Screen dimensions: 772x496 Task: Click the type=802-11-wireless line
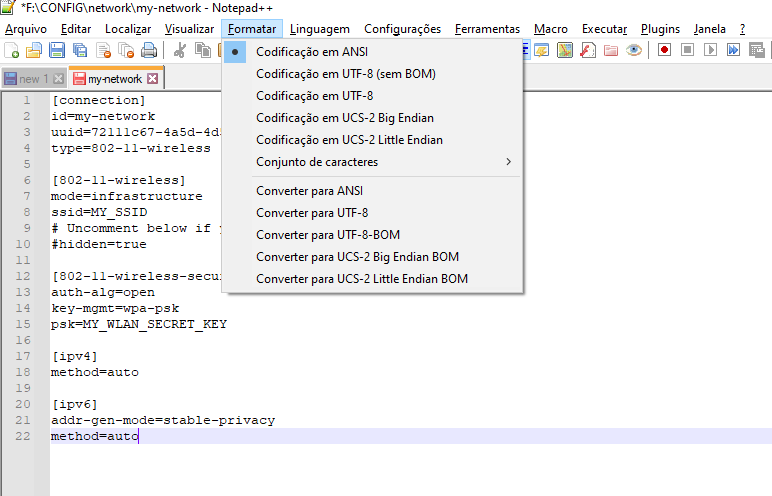[130, 148]
